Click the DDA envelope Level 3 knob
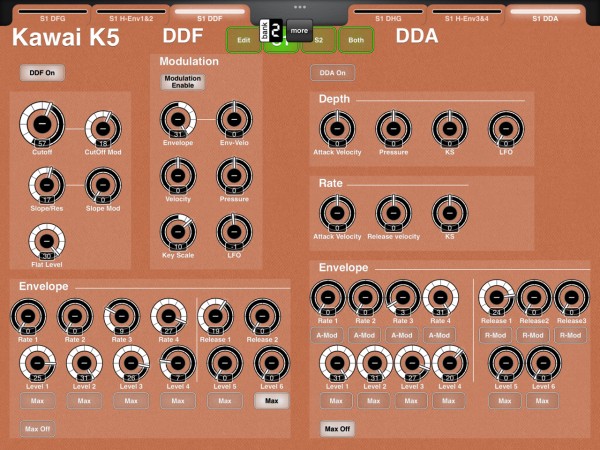Viewport: 600px width, 450px height. pos(412,364)
